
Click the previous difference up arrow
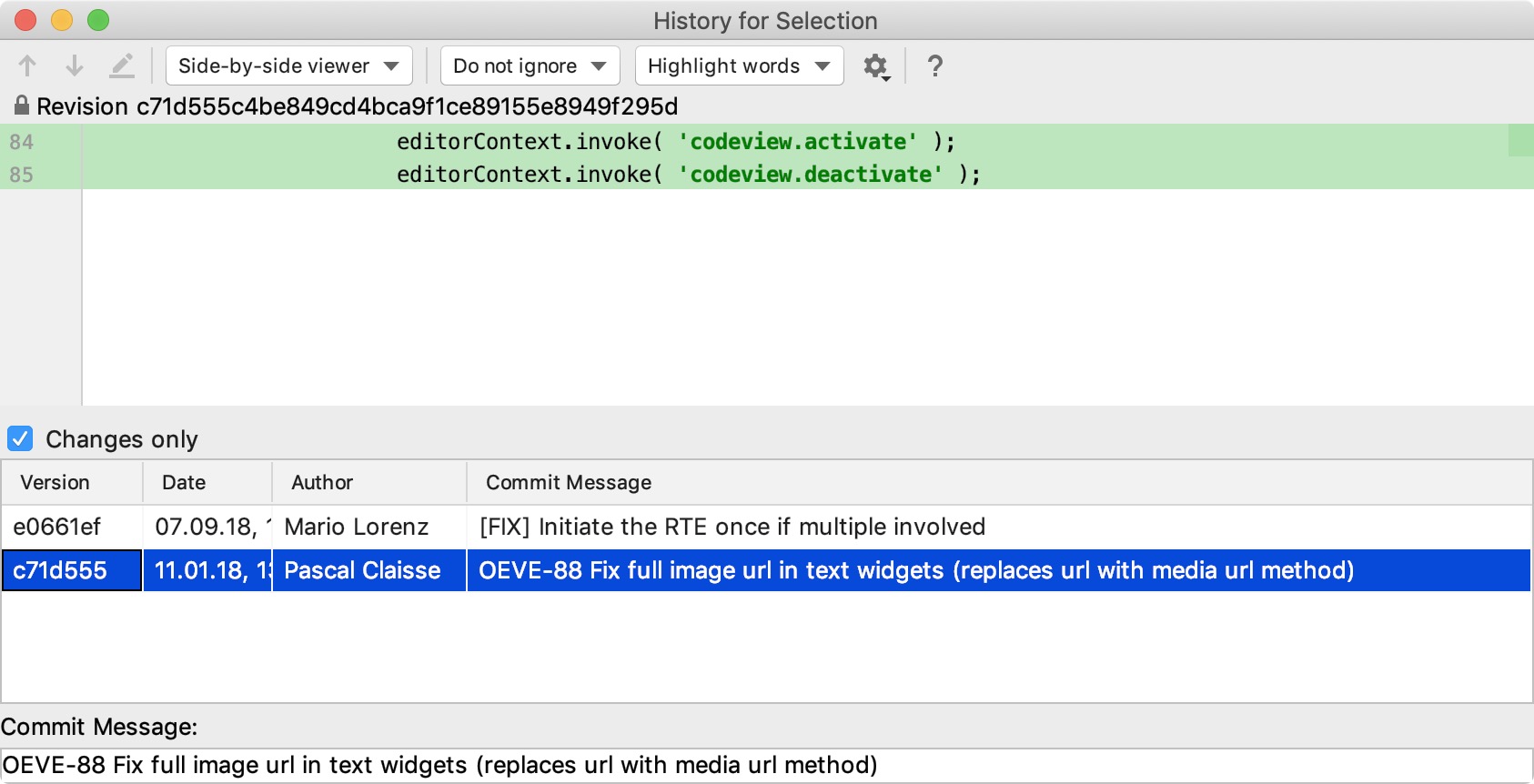pyautogui.click(x=27, y=65)
